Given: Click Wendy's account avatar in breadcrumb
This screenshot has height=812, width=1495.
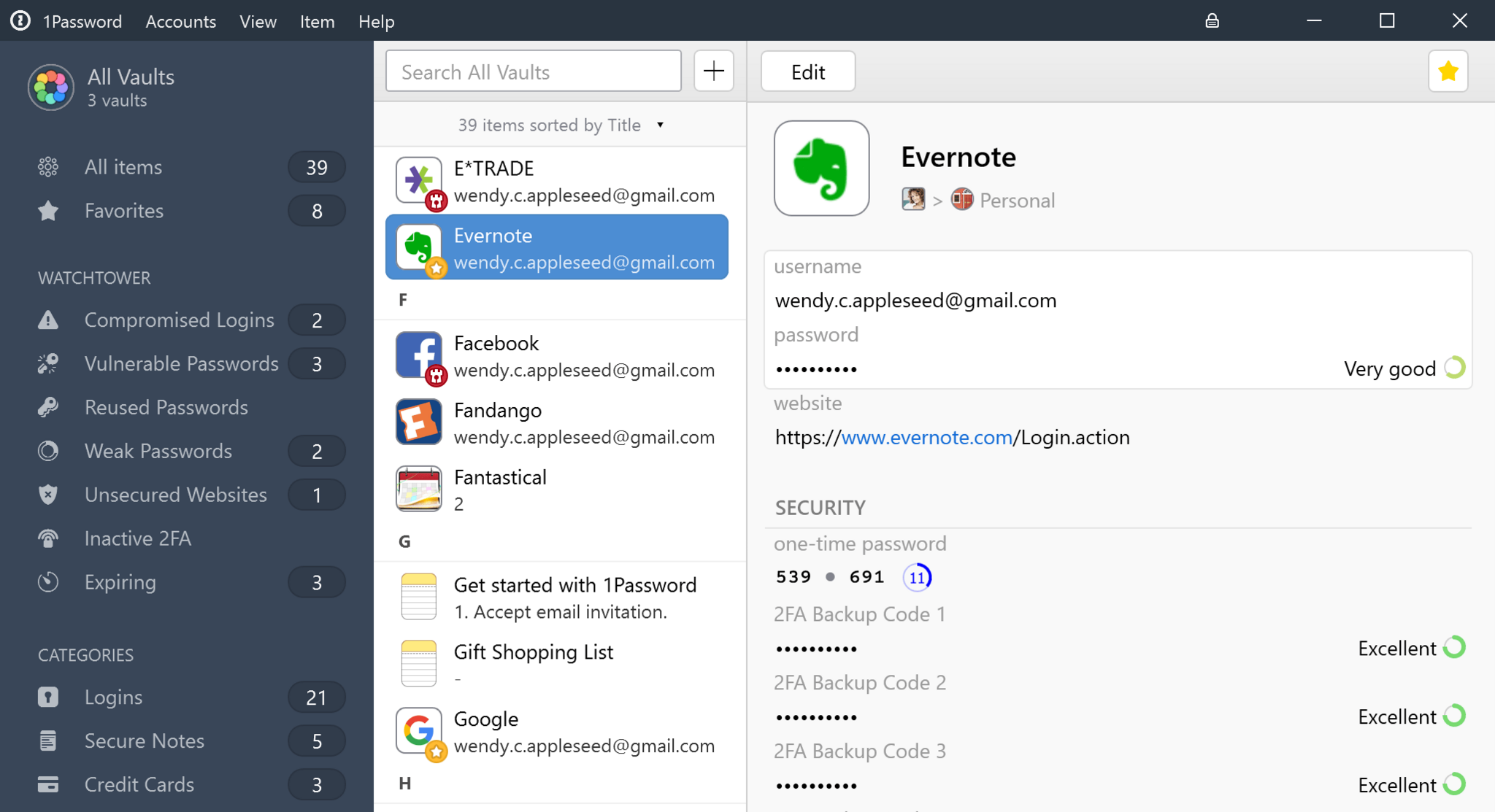Looking at the screenshot, I should [913, 199].
